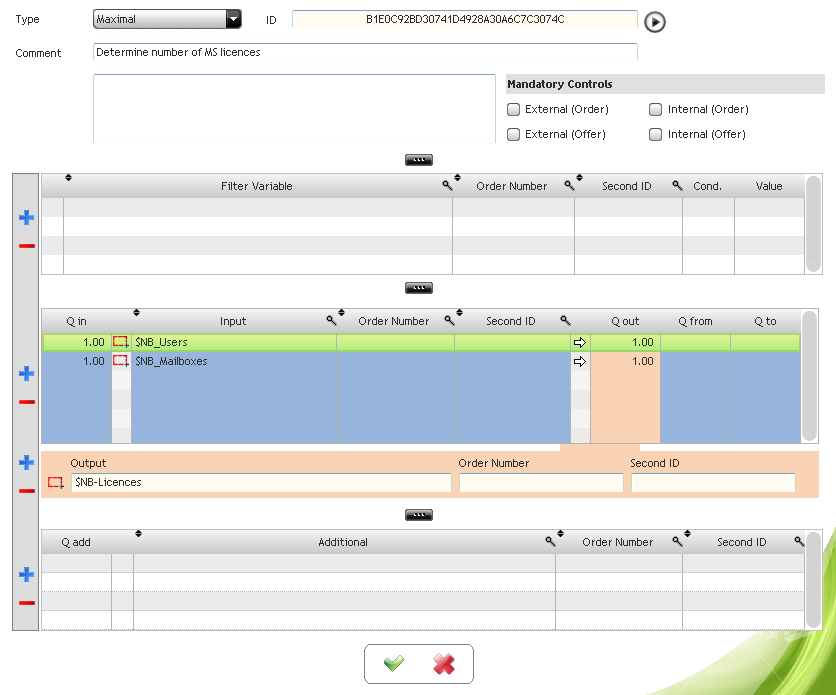Toggle the expander handle above the Additional table

click(419, 515)
